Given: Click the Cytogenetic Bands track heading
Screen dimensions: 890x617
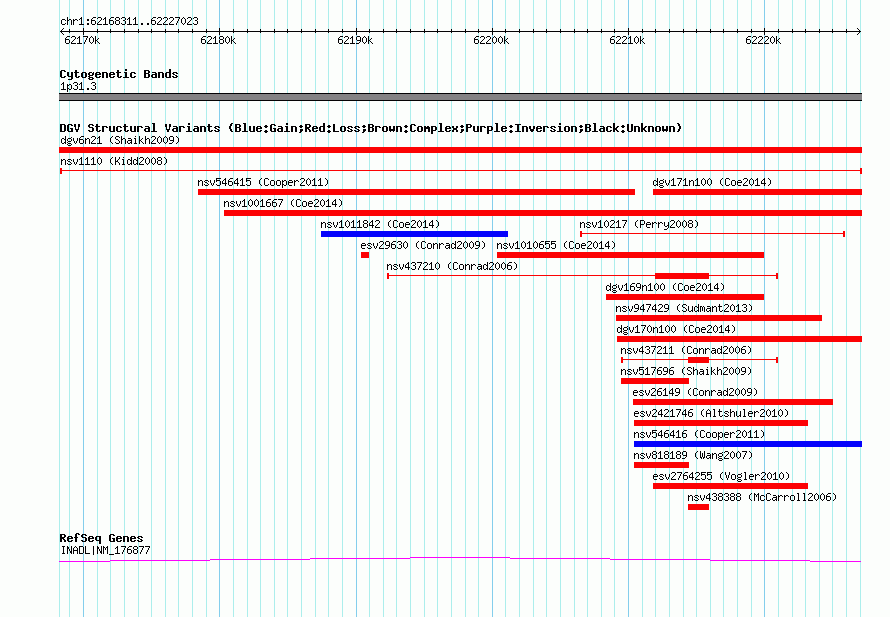Looking at the screenshot, I should (119, 74).
